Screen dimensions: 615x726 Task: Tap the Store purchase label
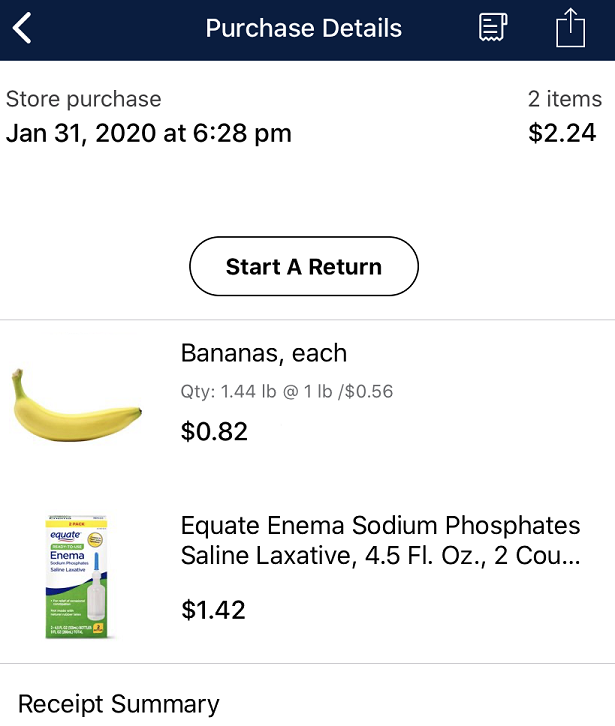[x=83, y=99]
